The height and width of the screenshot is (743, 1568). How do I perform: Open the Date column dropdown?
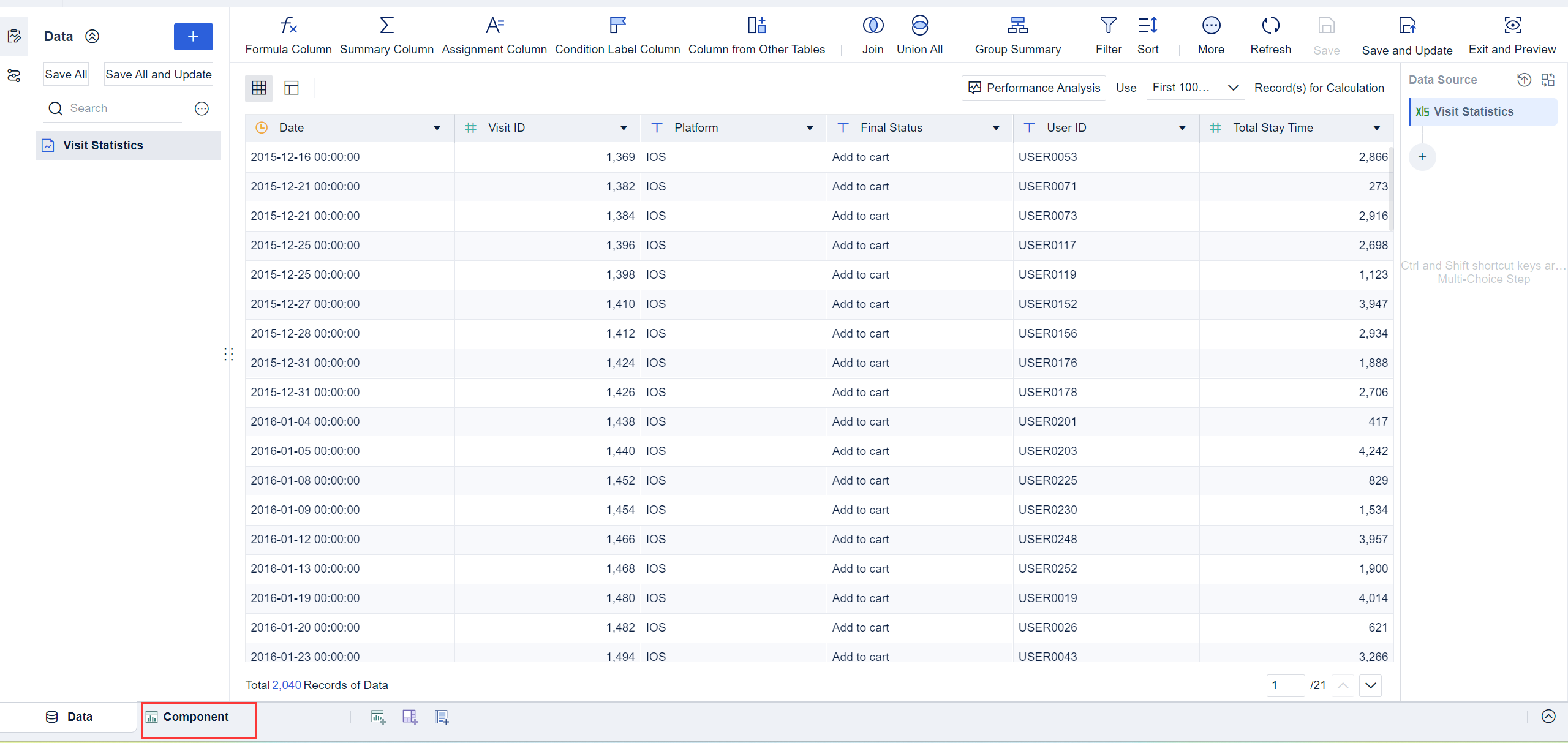(x=437, y=128)
